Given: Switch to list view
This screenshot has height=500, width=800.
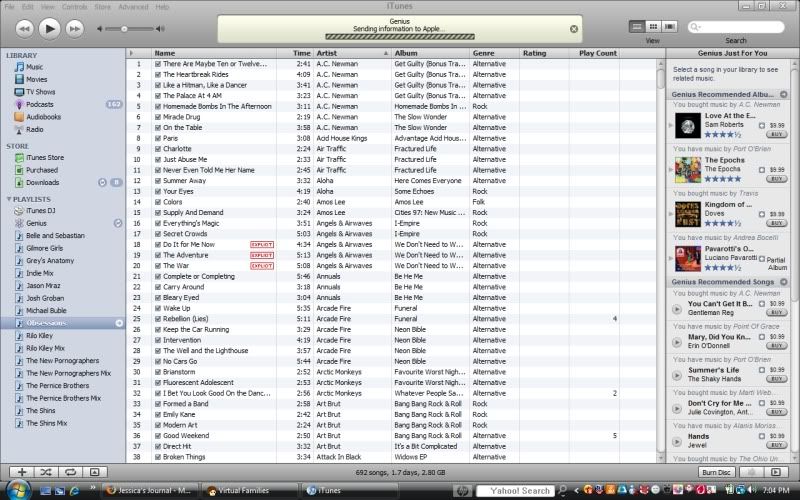Looking at the screenshot, I should tap(637, 27).
